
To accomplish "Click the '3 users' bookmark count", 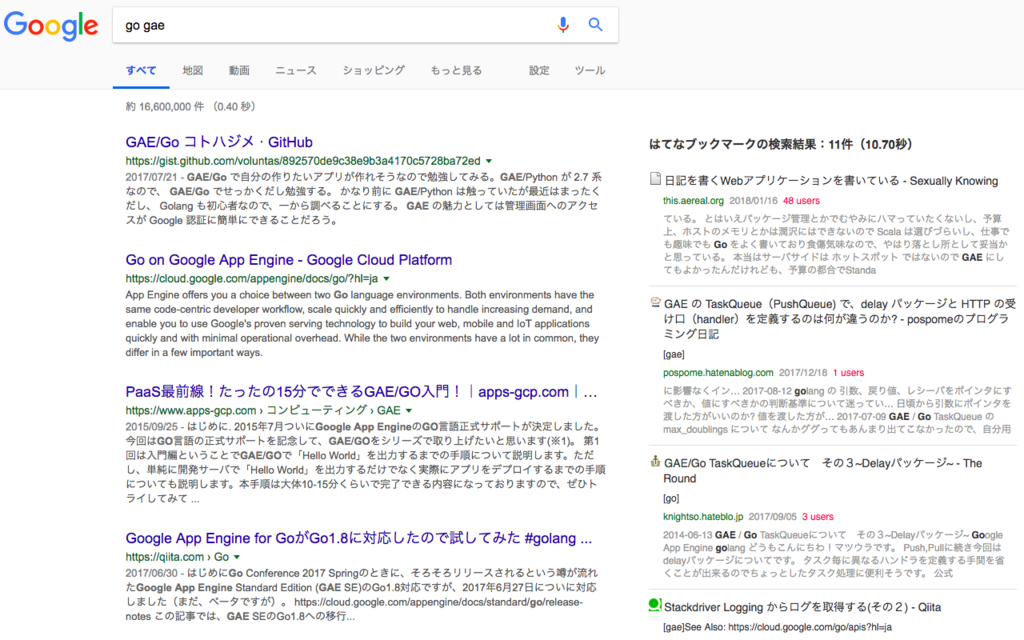I will [x=818, y=517].
